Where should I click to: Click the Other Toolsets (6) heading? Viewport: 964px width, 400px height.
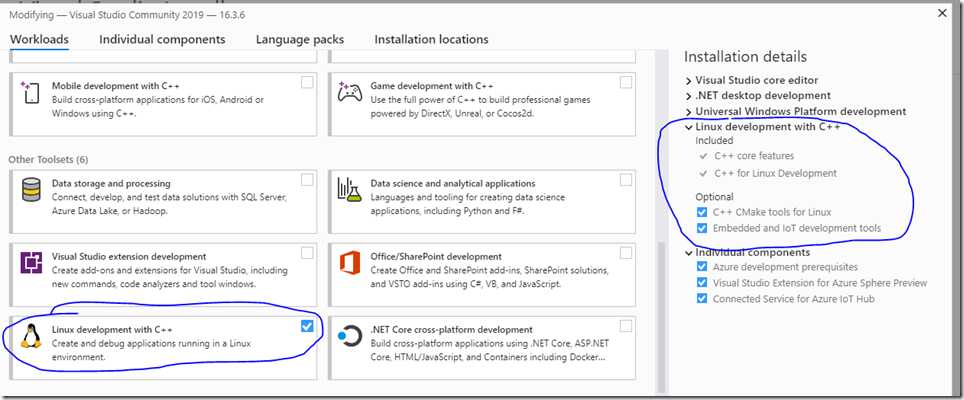click(49, 160)
